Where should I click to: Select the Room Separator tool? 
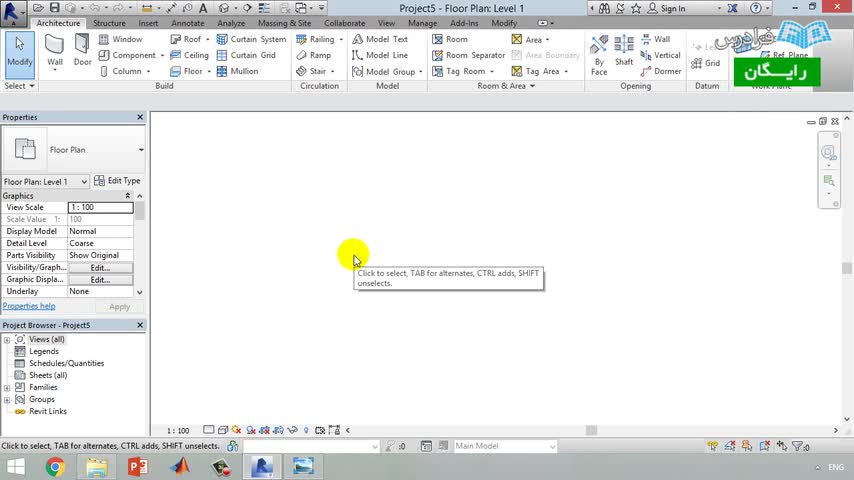coord(468,55)
